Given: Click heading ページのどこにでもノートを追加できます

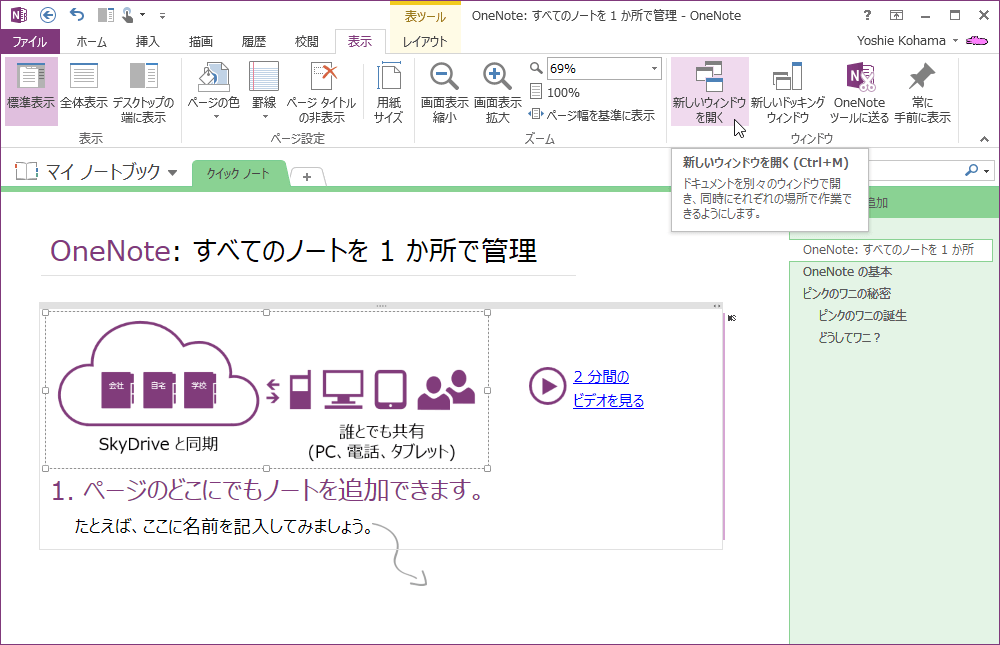Looking at the screenshot, I should pyautogui.click(x=267, y=490).
